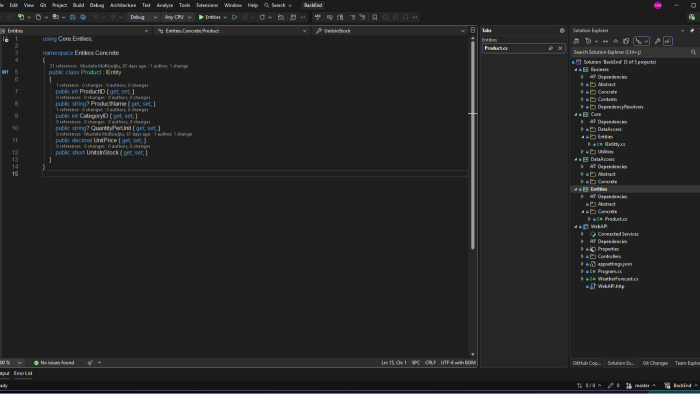Click the restart circular arrow icon in toolbar
Screen dimensions: 700x394
[262, 17]
